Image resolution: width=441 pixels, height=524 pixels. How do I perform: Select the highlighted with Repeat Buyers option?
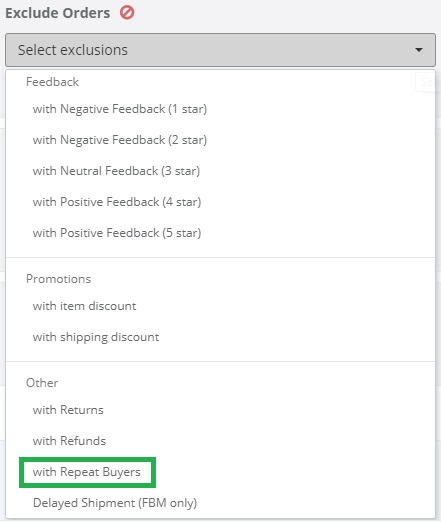click(87, 472)
